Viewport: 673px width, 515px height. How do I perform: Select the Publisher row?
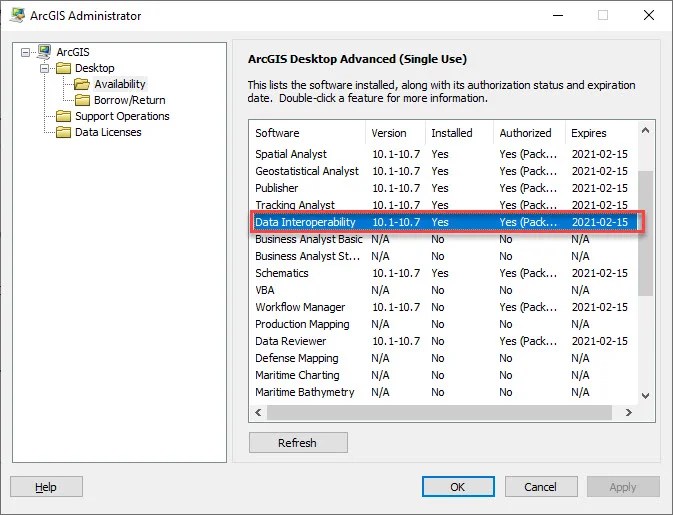coord(444,188)
